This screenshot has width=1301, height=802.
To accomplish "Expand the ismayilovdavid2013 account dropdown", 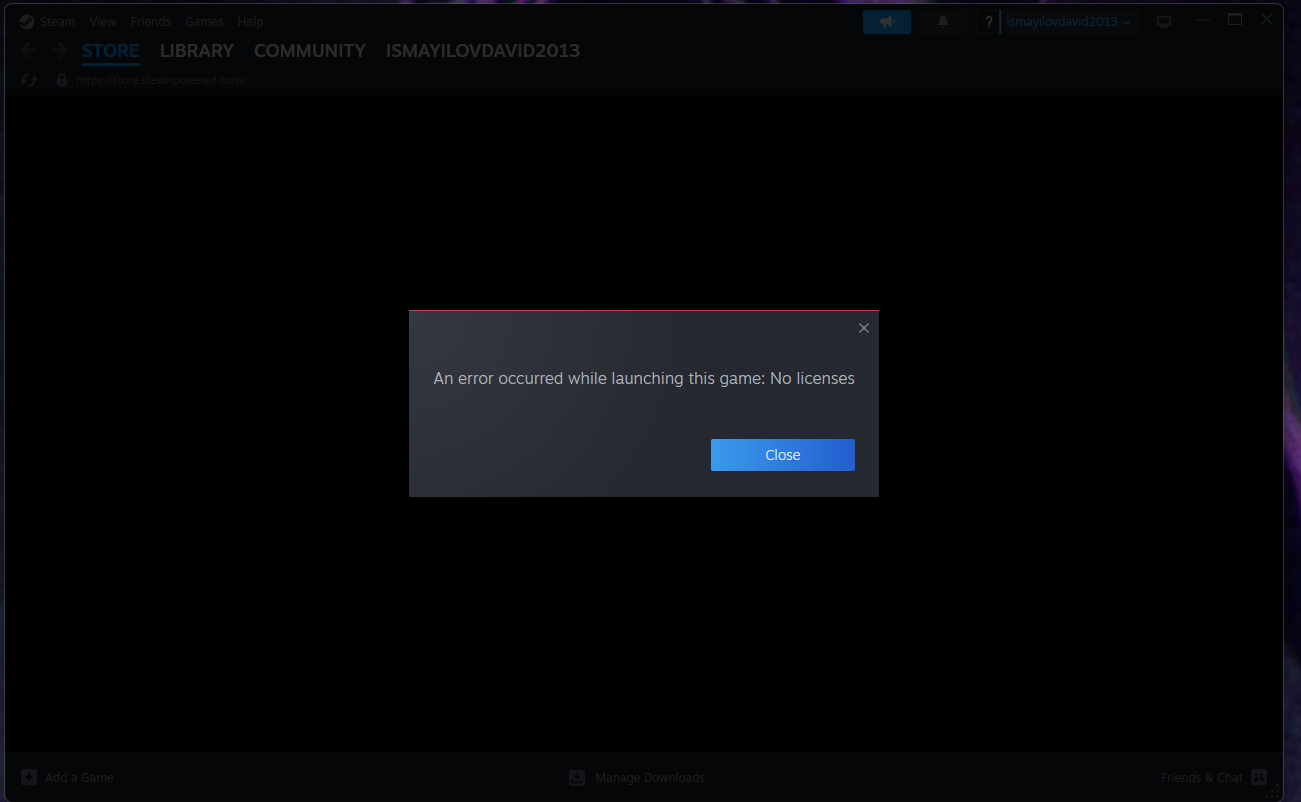I will tap(1069, 22).
